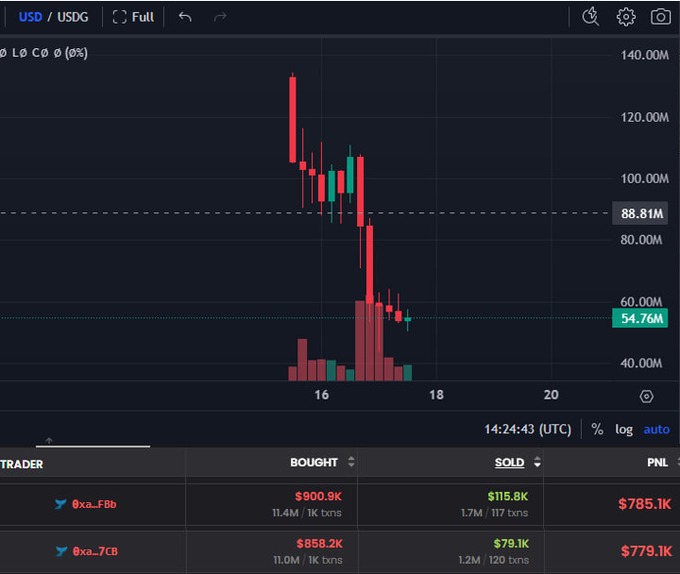Click the 140.00M price axis label
Image resolution: width=680 pixels, height=574 pixels.
(644, 55)
